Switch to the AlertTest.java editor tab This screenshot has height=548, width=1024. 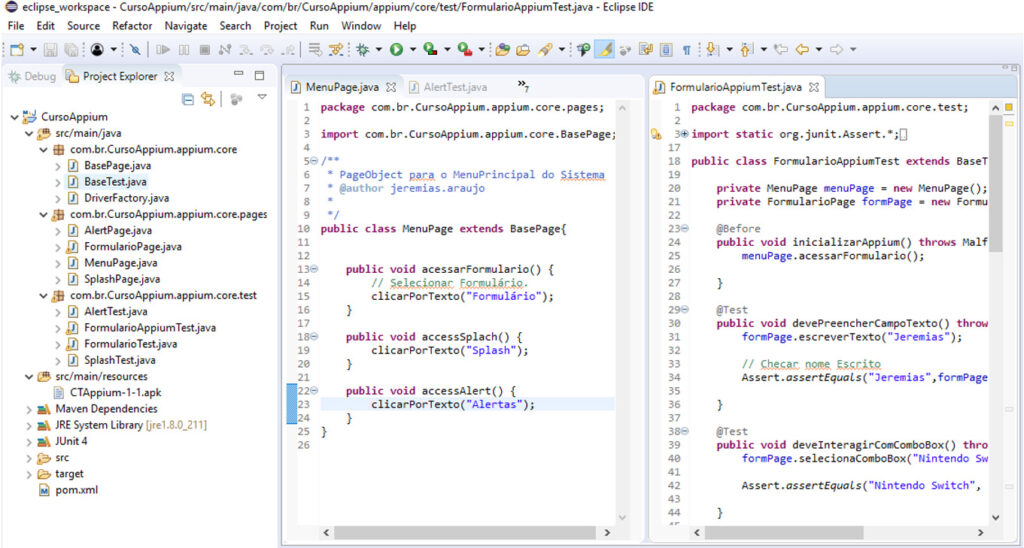pyautogui.click(x=448, y=87)
